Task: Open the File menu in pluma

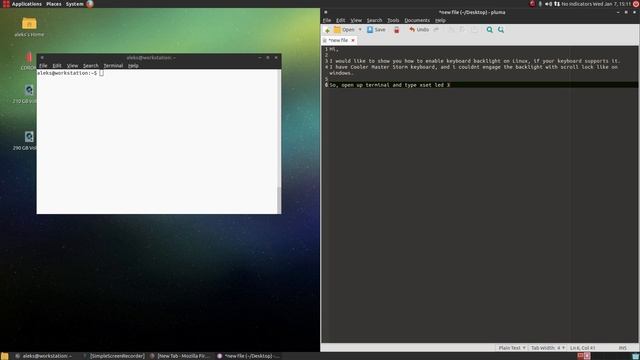Action: (327, 20)
